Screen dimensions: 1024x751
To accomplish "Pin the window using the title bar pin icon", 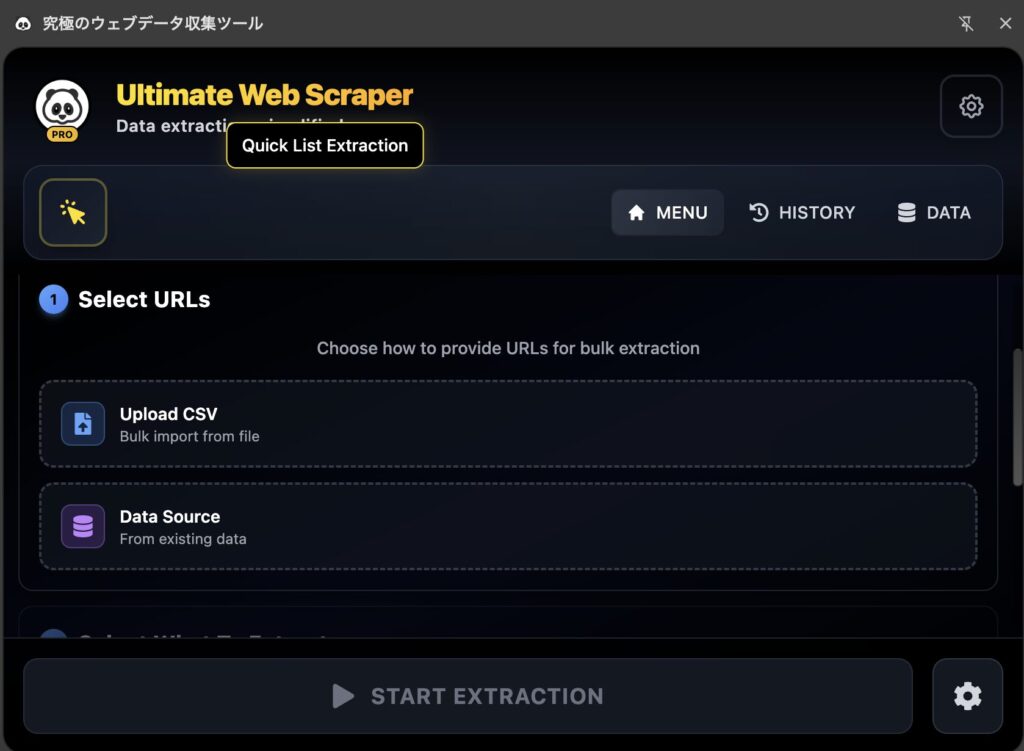I will (x=966, y=23).
